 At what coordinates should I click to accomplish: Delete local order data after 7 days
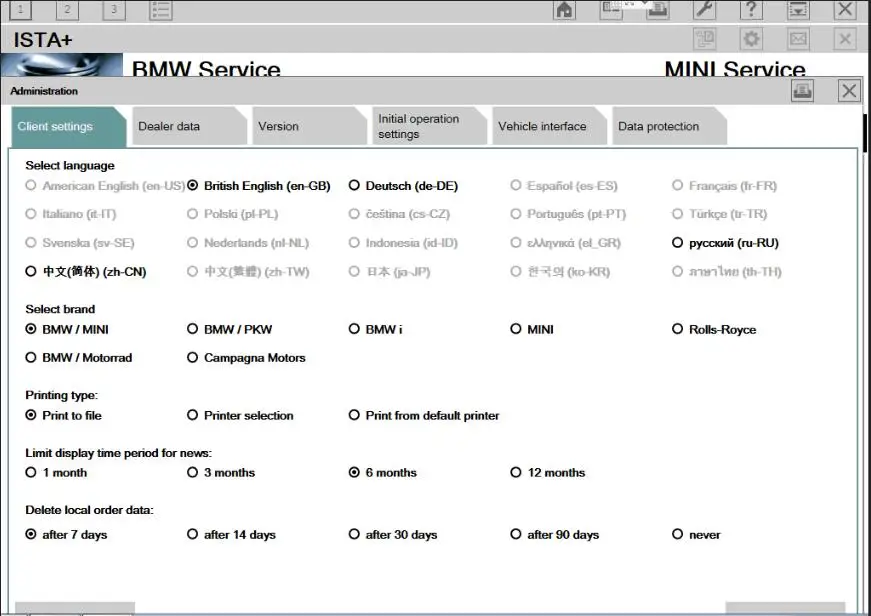pyautogui.click(x=66, y=534)
